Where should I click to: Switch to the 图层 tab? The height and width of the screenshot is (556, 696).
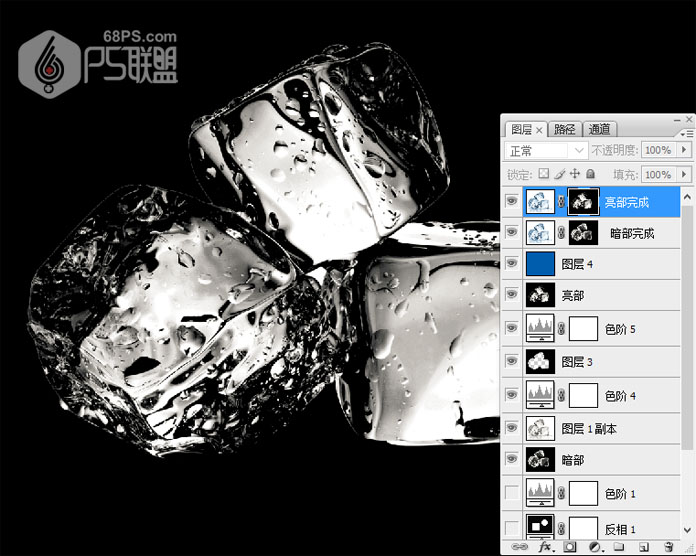(x=521, y=129)
